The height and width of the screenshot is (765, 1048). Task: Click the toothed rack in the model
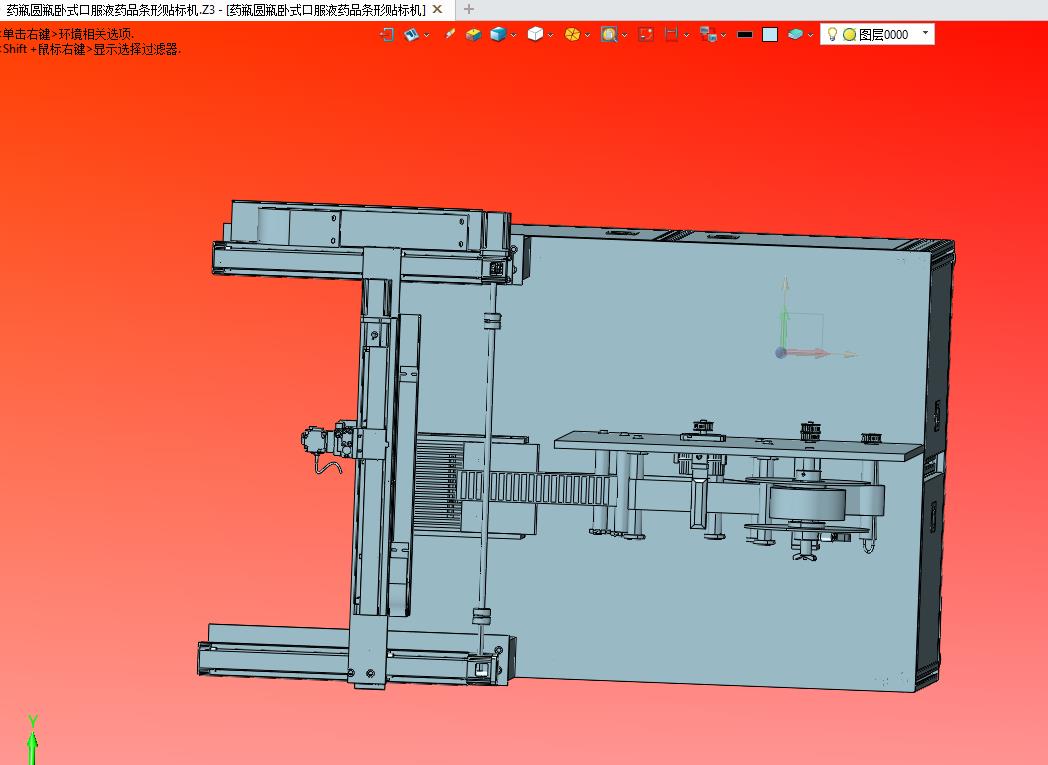(535, 486)
